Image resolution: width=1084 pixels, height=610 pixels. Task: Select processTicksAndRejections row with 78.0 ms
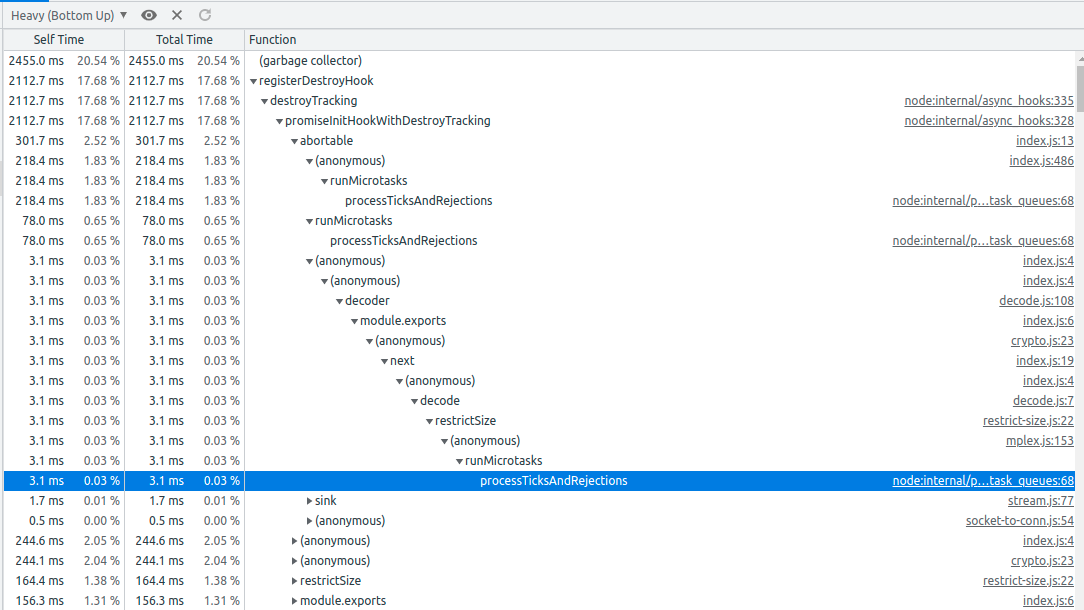click(539, 241)
